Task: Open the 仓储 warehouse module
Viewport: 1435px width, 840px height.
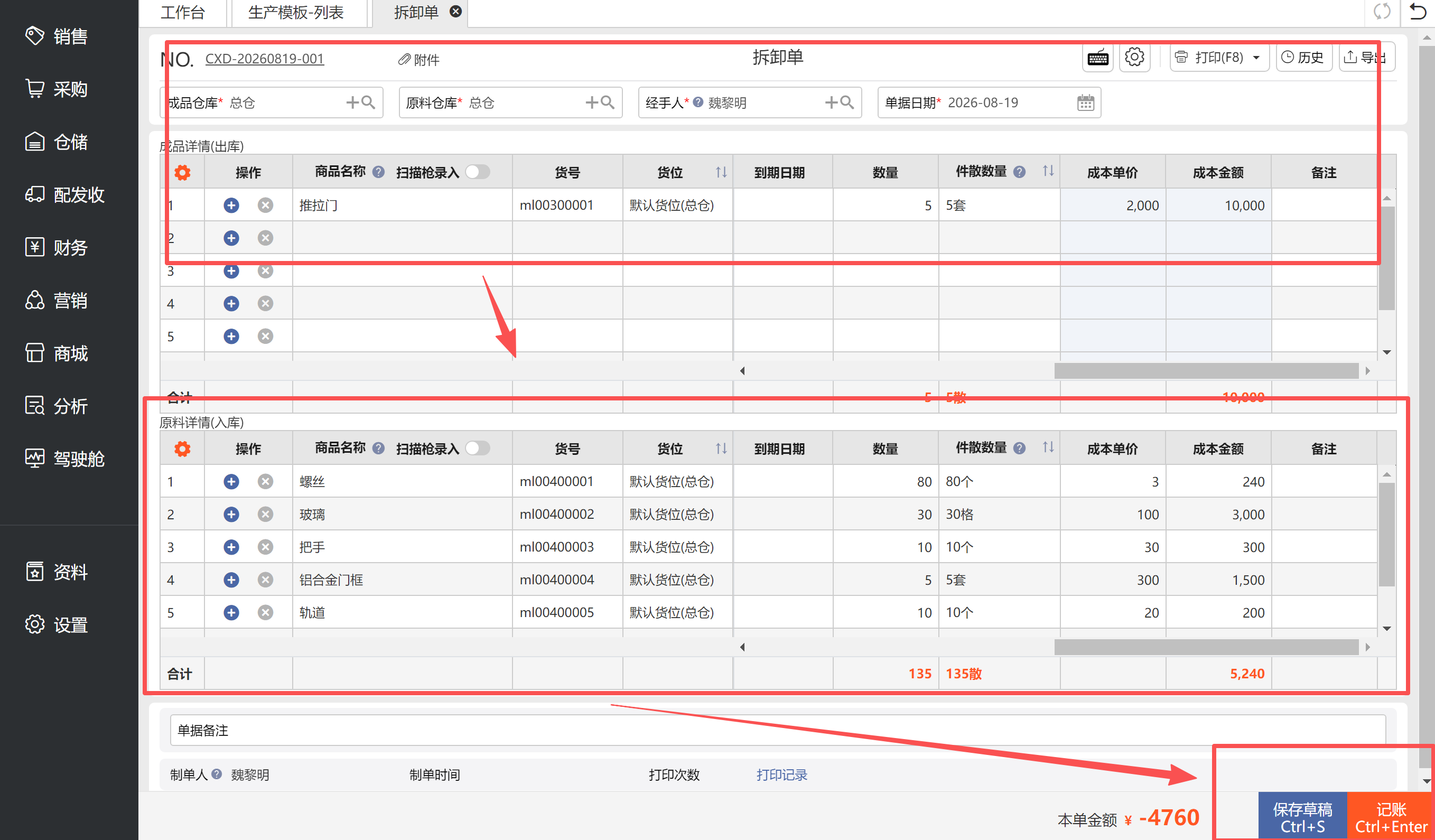Action: [57, 142]
